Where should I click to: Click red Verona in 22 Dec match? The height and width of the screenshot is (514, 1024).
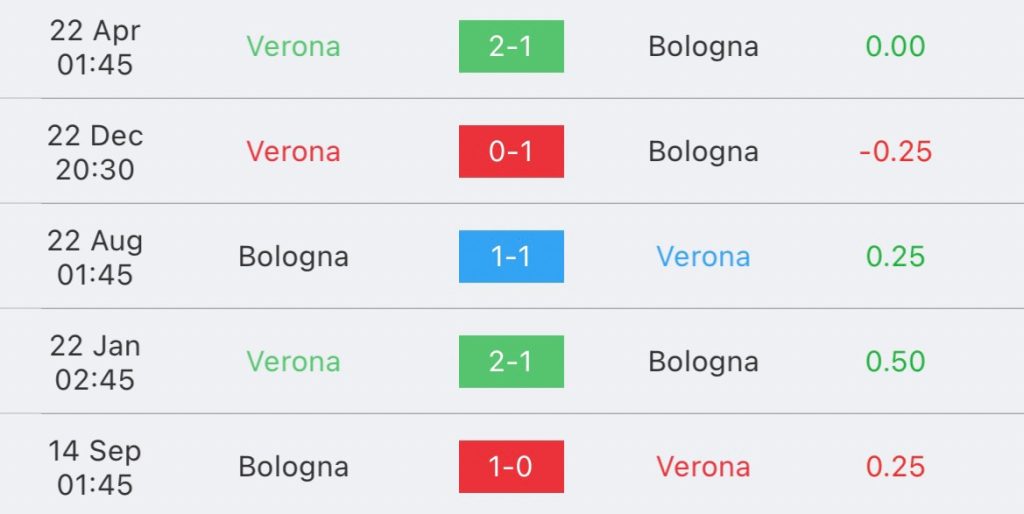coord(293,152)
